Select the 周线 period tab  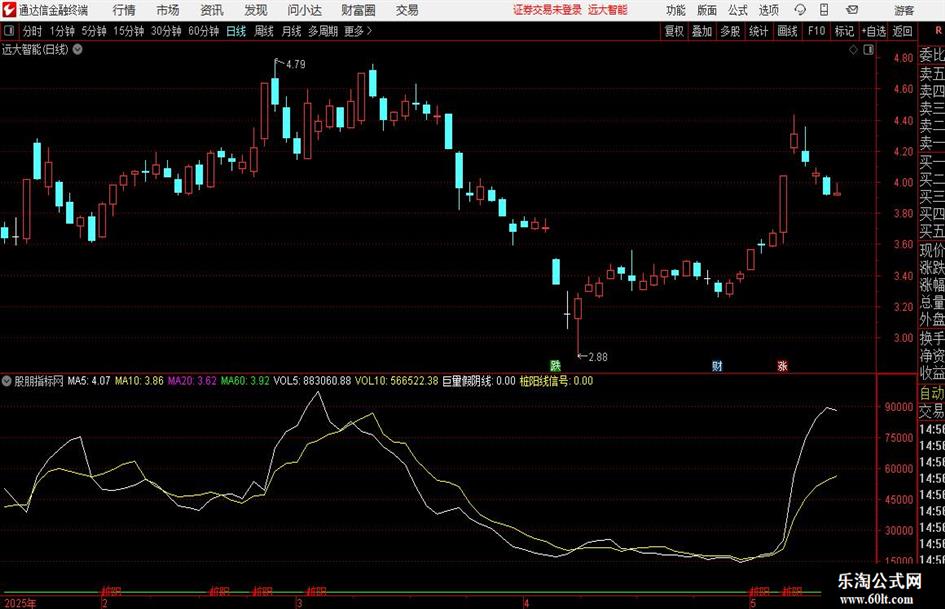tap(264, 31)
